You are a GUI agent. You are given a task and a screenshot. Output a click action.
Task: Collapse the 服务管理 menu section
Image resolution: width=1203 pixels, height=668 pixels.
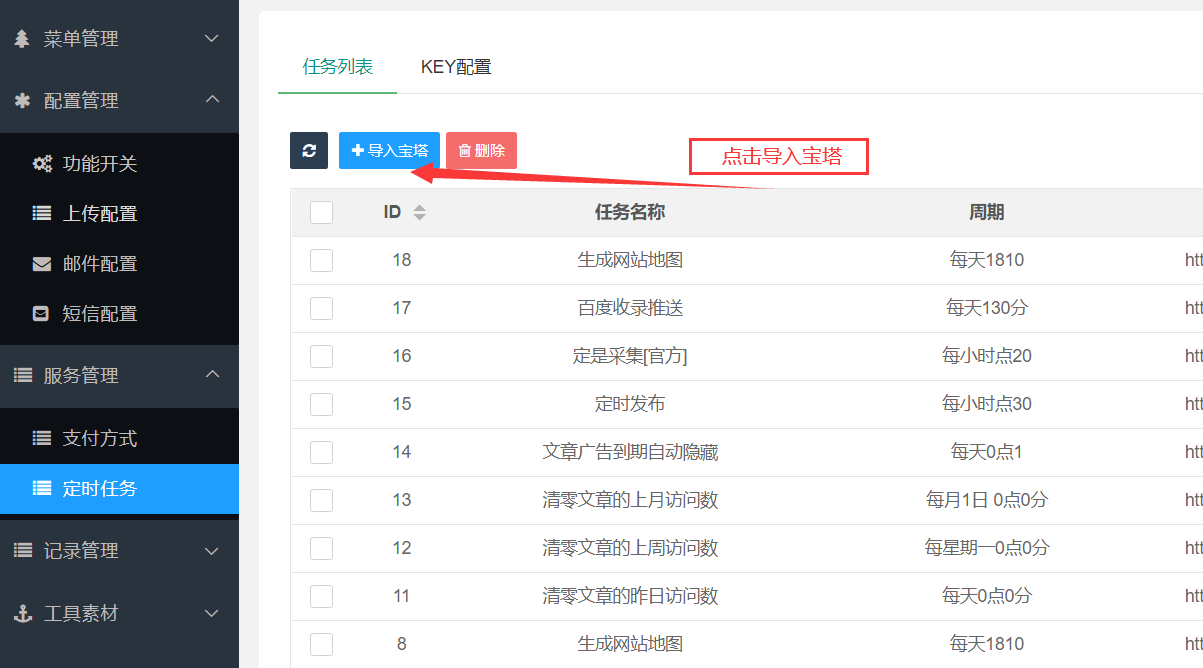(211, 376)
